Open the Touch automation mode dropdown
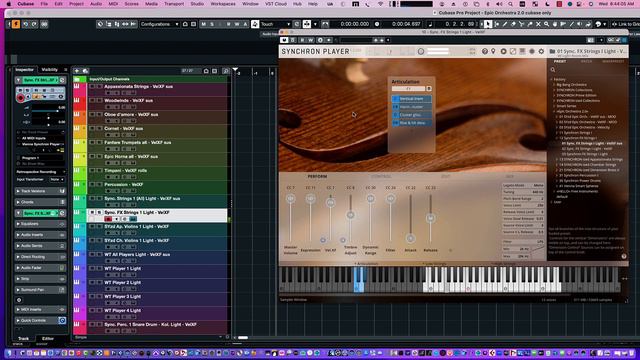This screenshot has height=360, width=640. click(x=276, y=24)
